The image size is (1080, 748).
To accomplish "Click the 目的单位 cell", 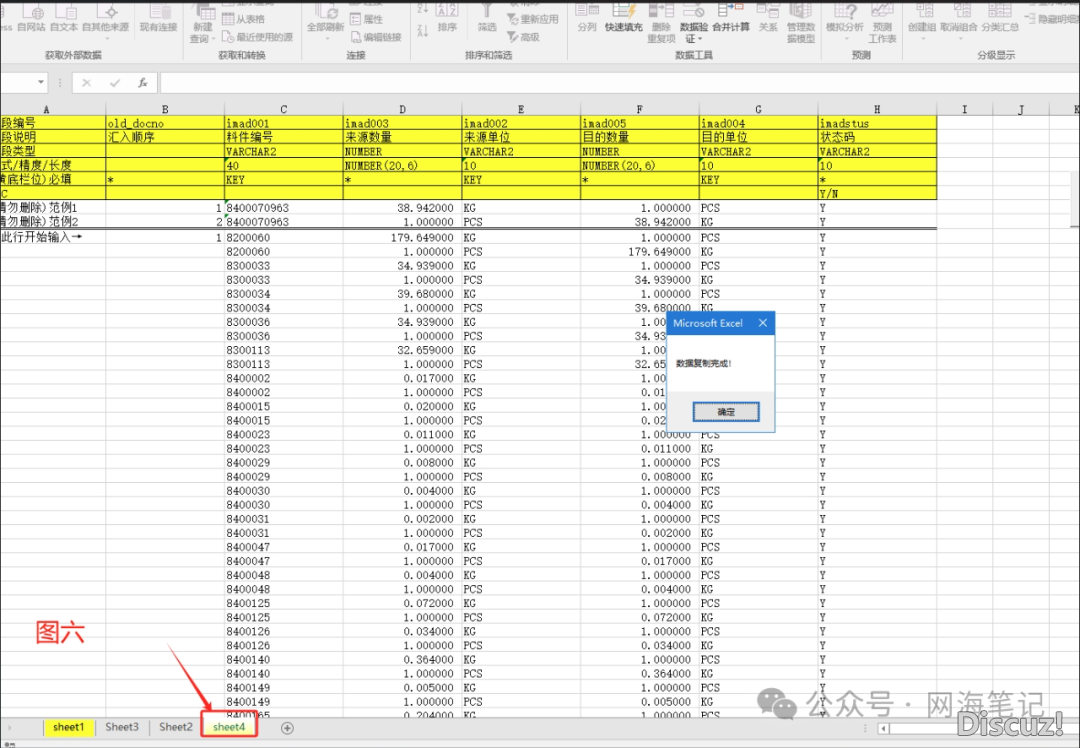I will (758, 137).
